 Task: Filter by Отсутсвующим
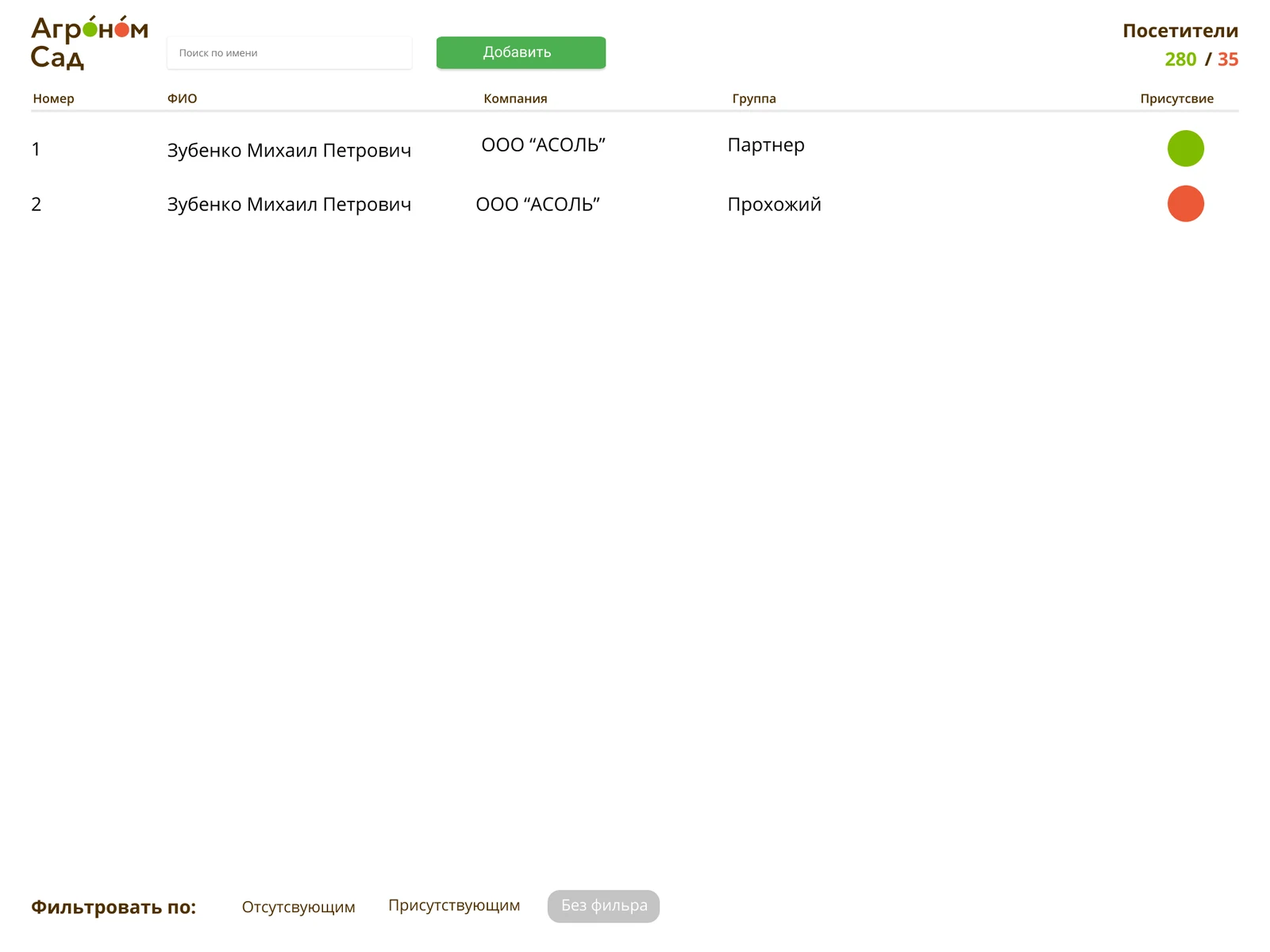[298, 907]
